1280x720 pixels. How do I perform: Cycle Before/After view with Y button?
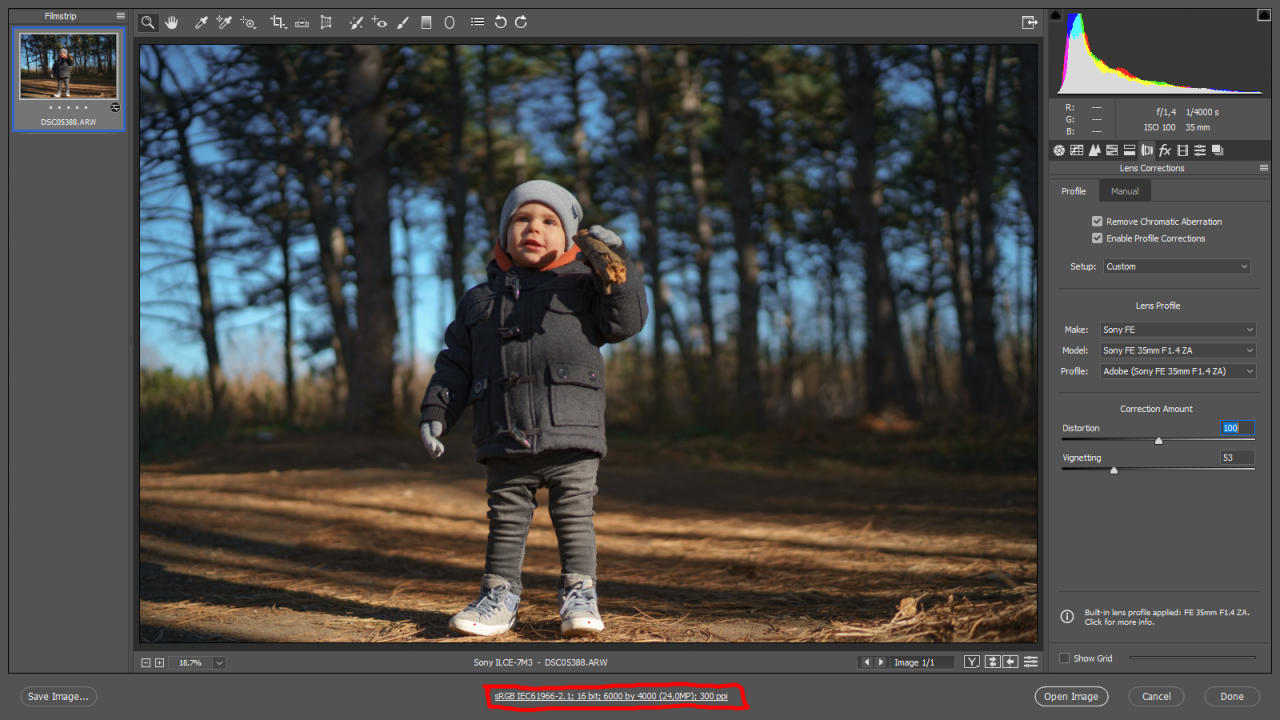[x=972, y=662]
